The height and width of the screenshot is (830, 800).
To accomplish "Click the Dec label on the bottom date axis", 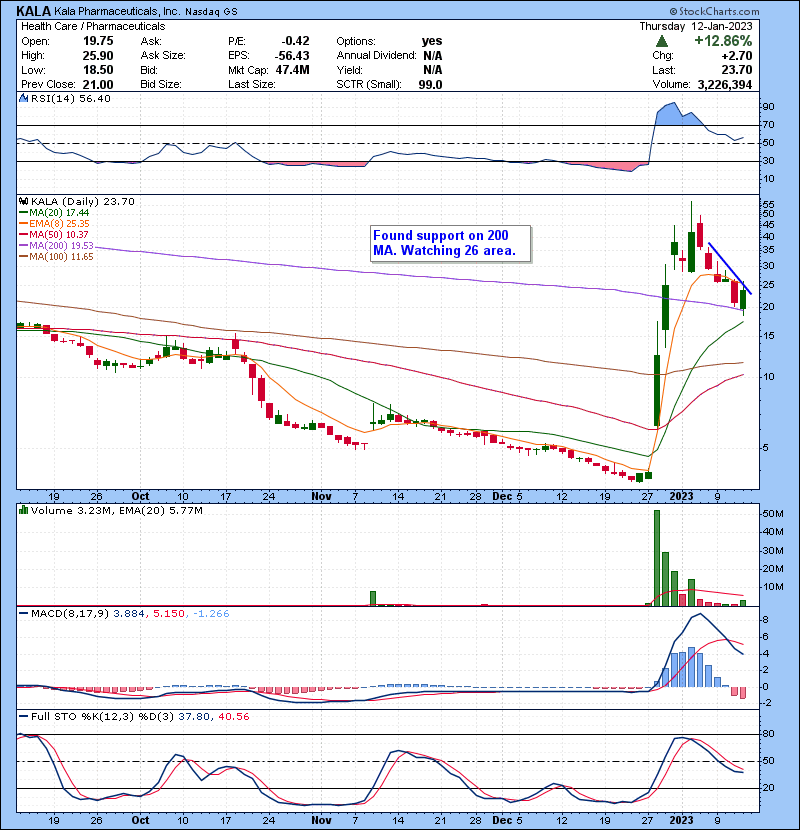I will coord(501,820).
